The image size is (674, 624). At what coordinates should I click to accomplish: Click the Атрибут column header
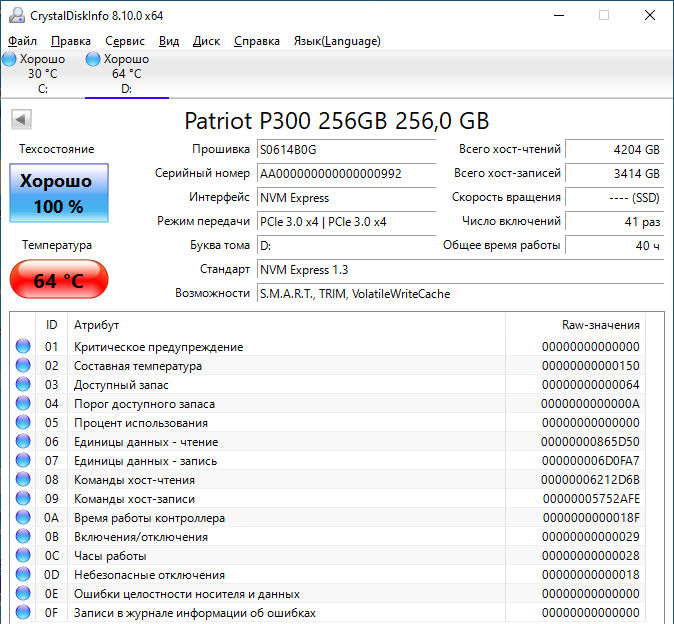point(96,325)
